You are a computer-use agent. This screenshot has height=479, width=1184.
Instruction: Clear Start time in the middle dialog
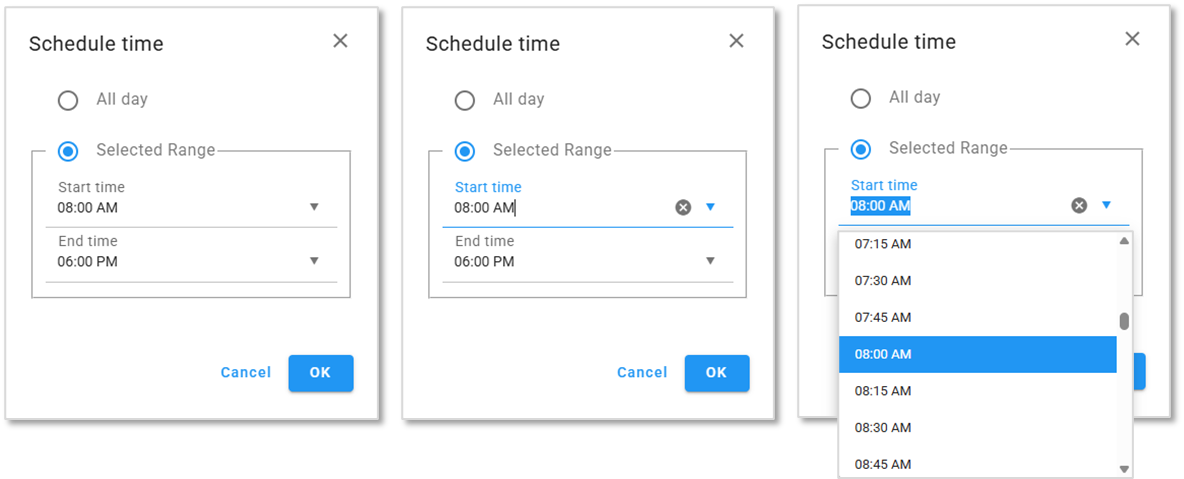pos(683,207)
